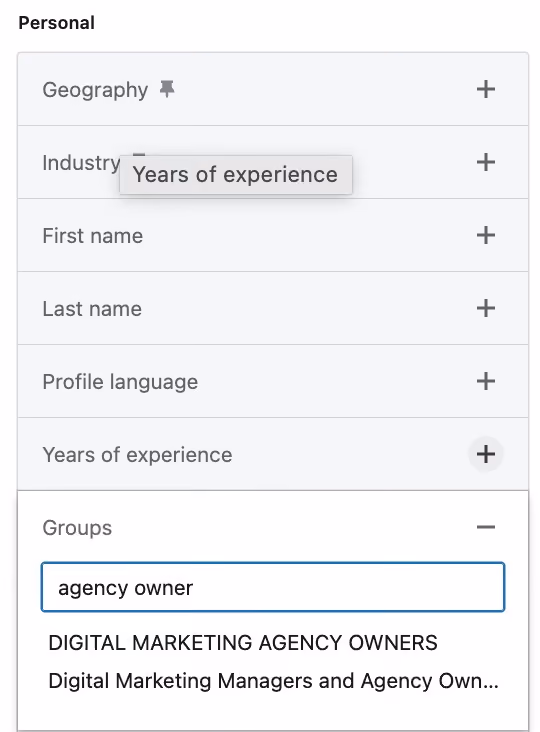Image resolution: width=540 pixels, height=732 pixels.
Task: Choose Digital Marketing Managers and Agency Owners suggestion
Action: click(274, 681)
